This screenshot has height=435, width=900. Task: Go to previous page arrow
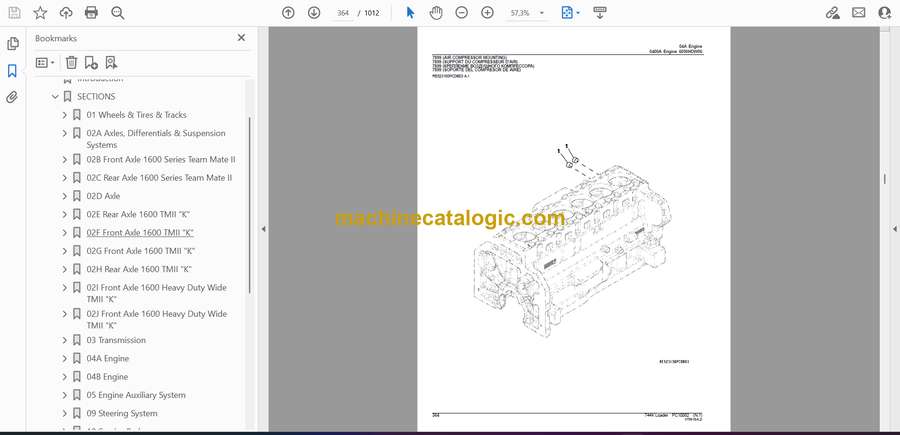click(288, 13)
